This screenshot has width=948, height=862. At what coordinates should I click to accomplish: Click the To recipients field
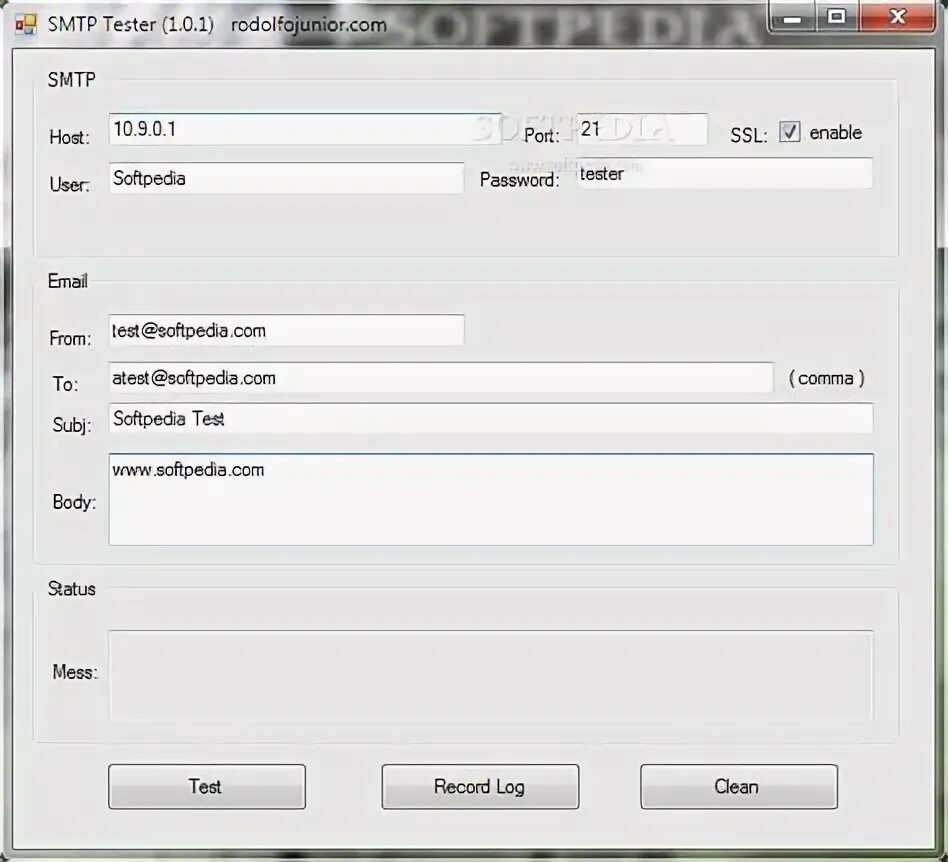441,378
